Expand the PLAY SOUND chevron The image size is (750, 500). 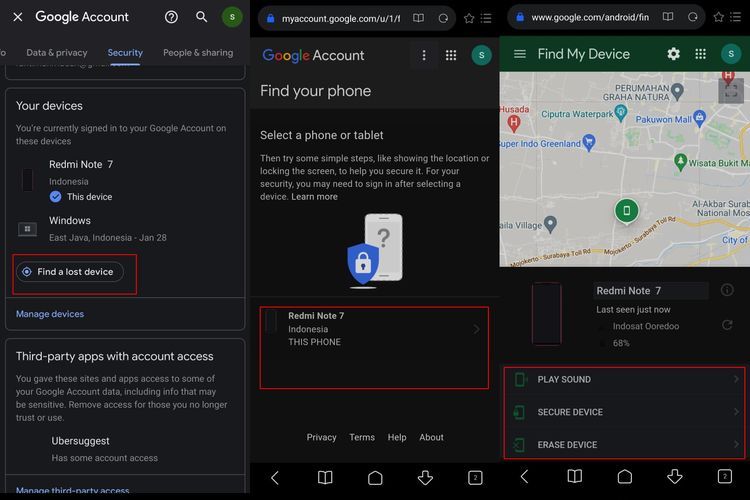[x=736, y=379]
